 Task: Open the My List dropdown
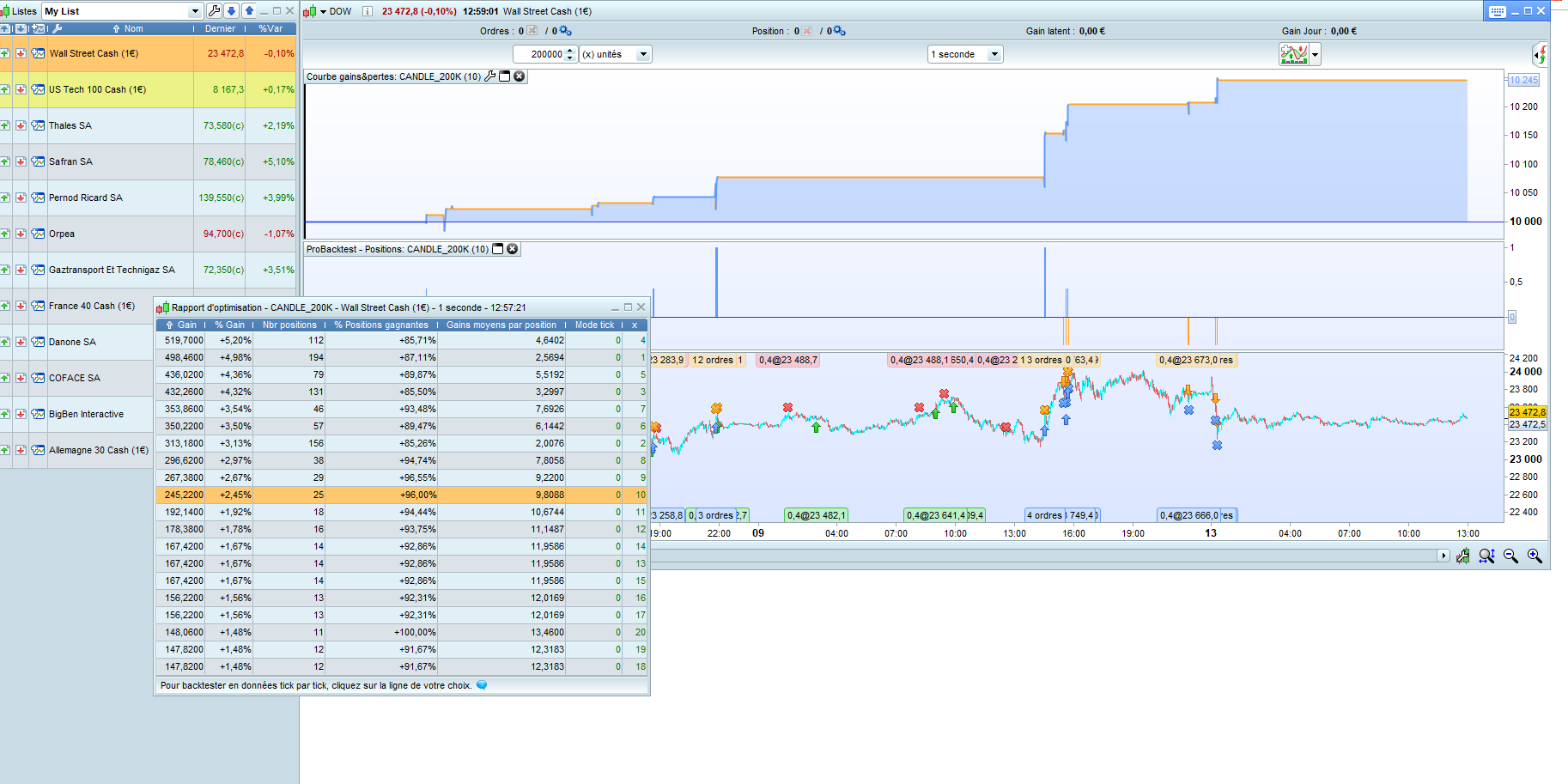click(195, 11)
